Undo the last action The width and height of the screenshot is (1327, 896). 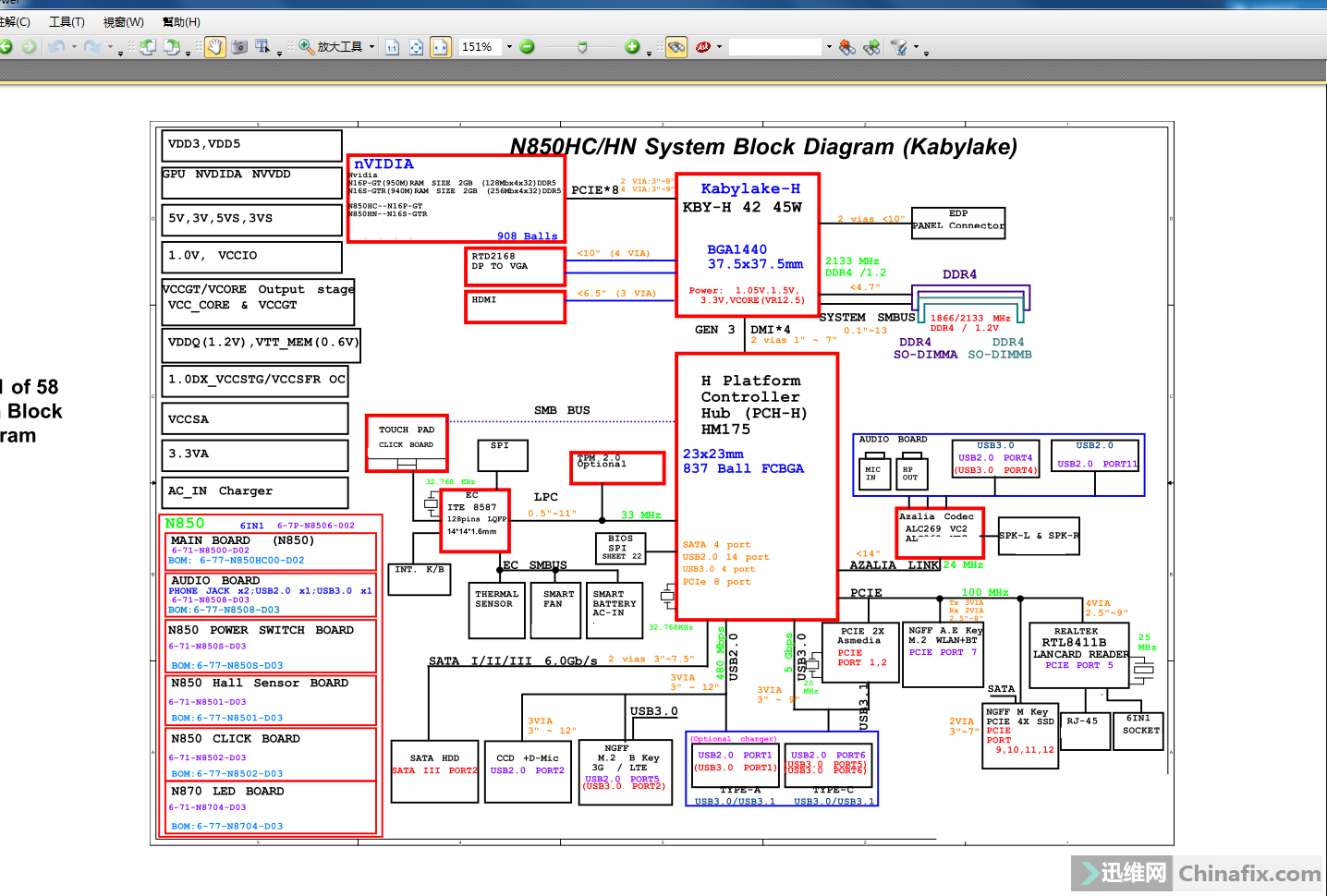tap(56, 46)
